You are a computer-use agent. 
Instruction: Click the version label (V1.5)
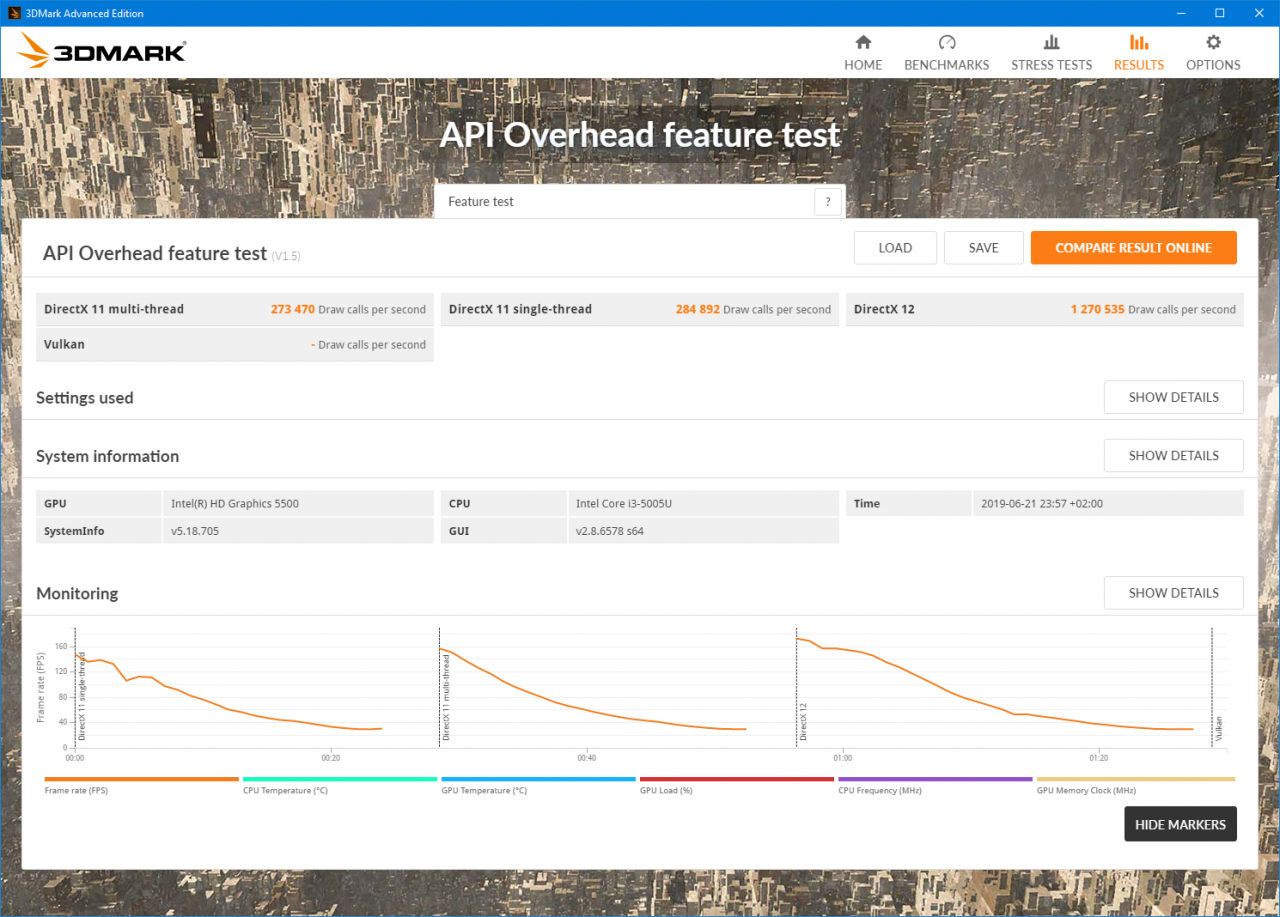[x=286, y=256]
